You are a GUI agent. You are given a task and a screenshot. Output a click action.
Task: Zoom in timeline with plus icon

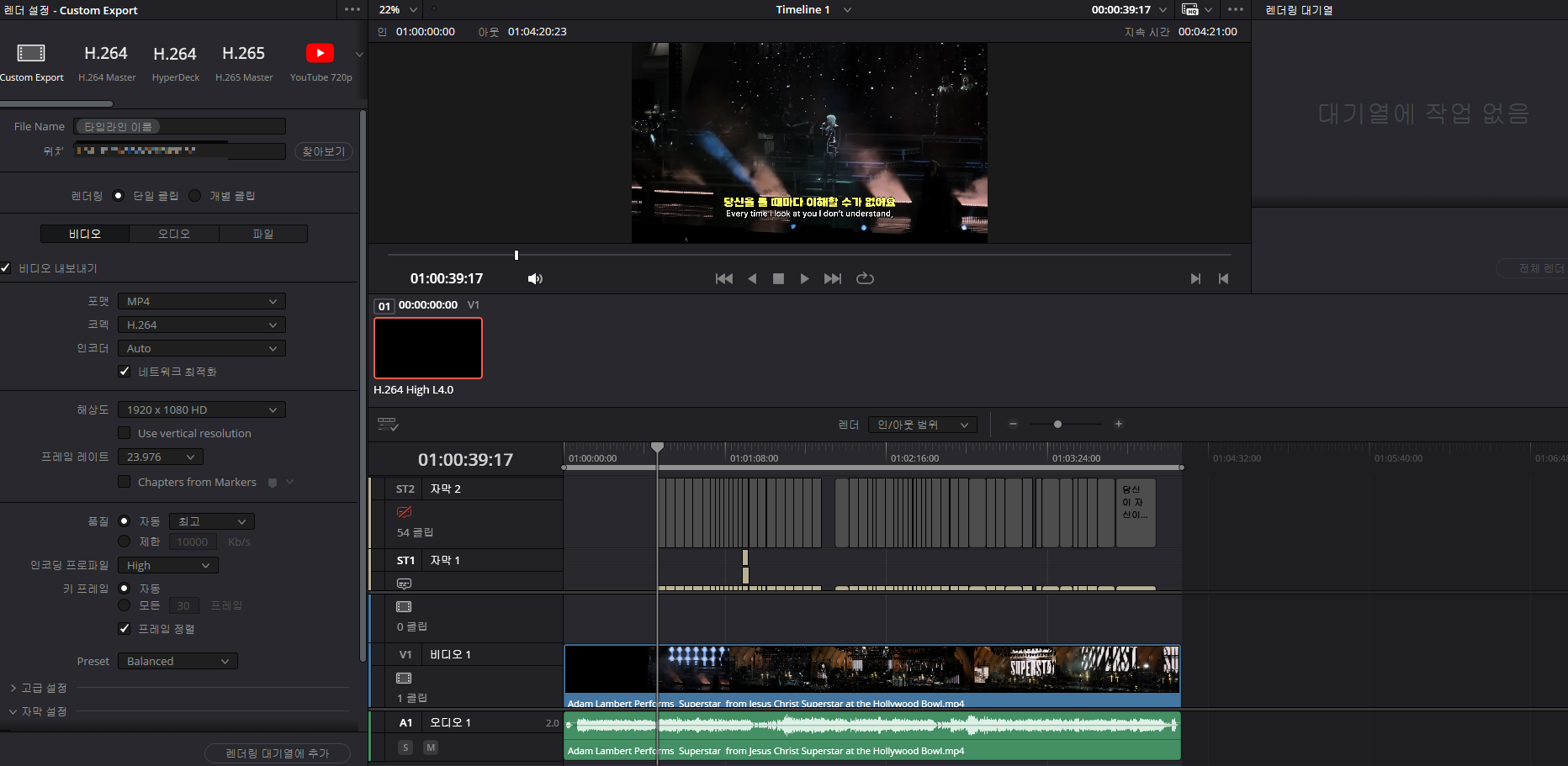(1119, 425)
